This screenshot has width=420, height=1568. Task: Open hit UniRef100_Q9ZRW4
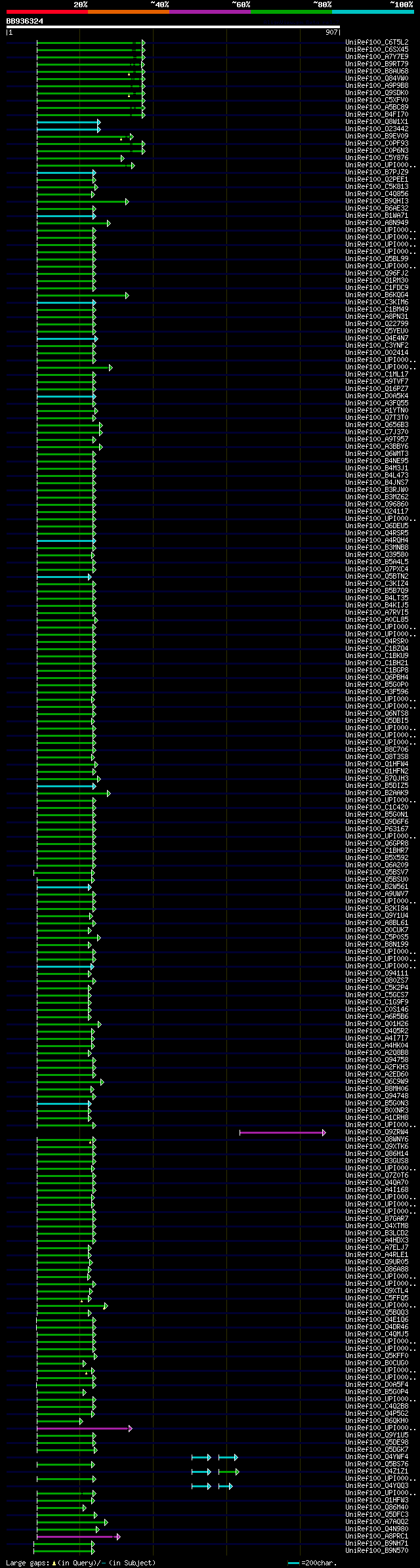pos(377,1132)
